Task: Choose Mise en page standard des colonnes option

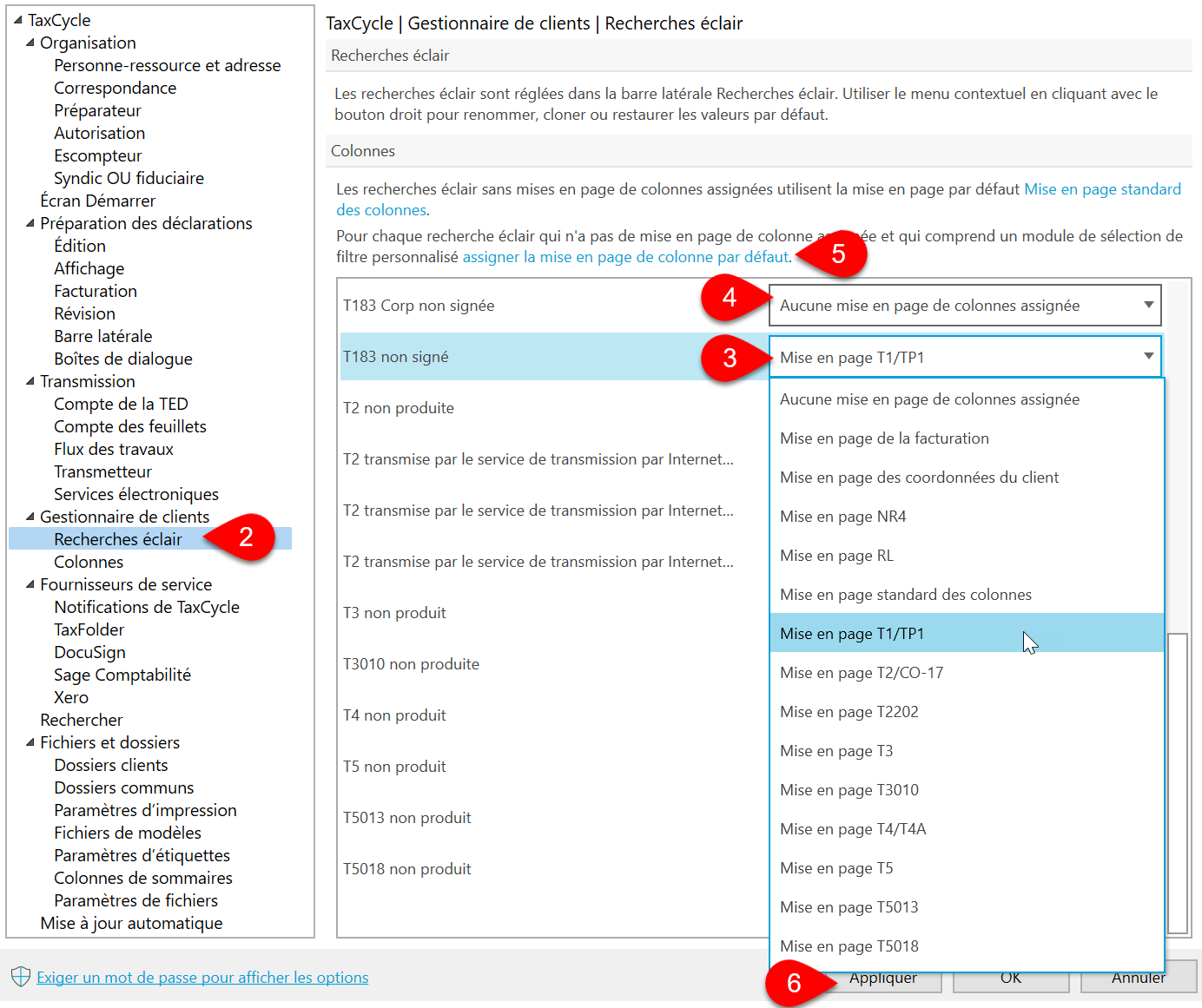Action: (967, 594)
